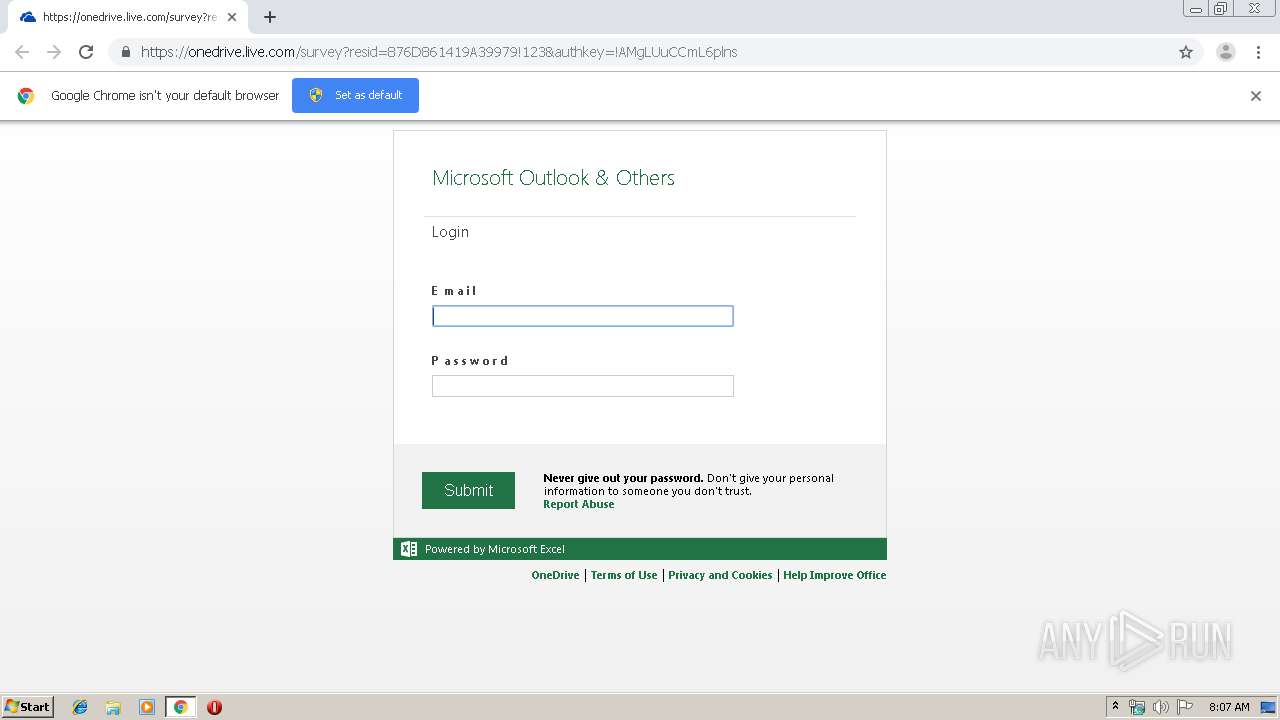Bookmark this page with the star
Screen dimensions: 1280x720
click(x=1186, y=52)
